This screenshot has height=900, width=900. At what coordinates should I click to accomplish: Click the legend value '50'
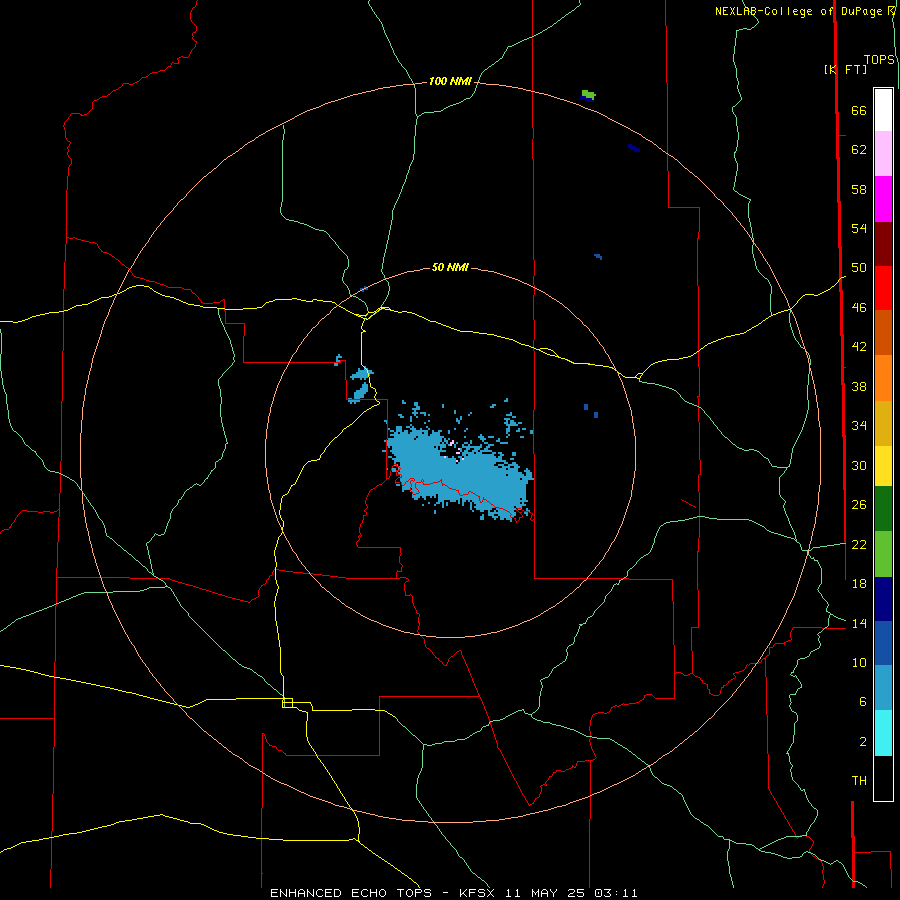click(859, 268)
